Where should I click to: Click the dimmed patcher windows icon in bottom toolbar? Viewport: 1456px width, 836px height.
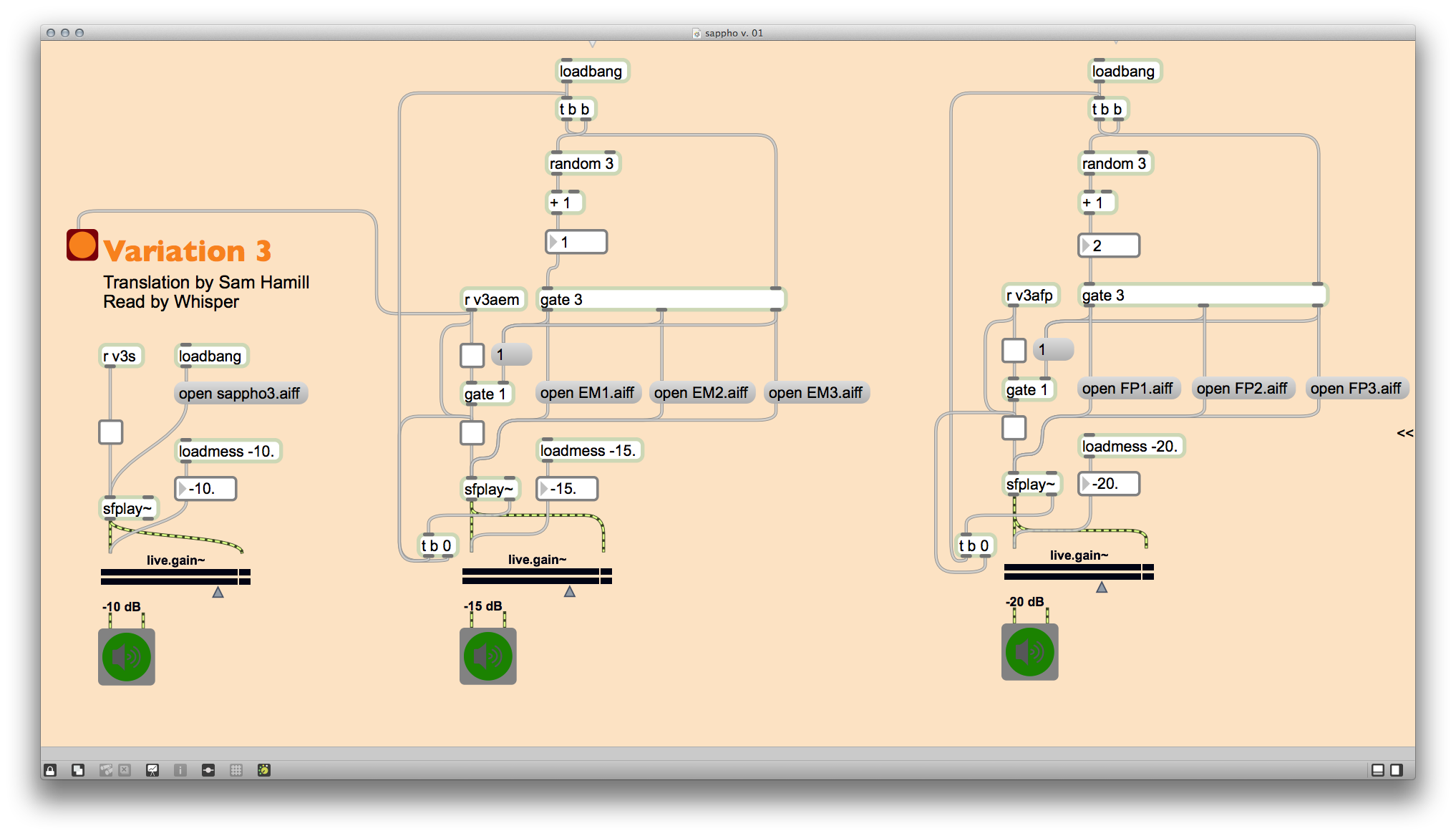[x=106, y=770]
